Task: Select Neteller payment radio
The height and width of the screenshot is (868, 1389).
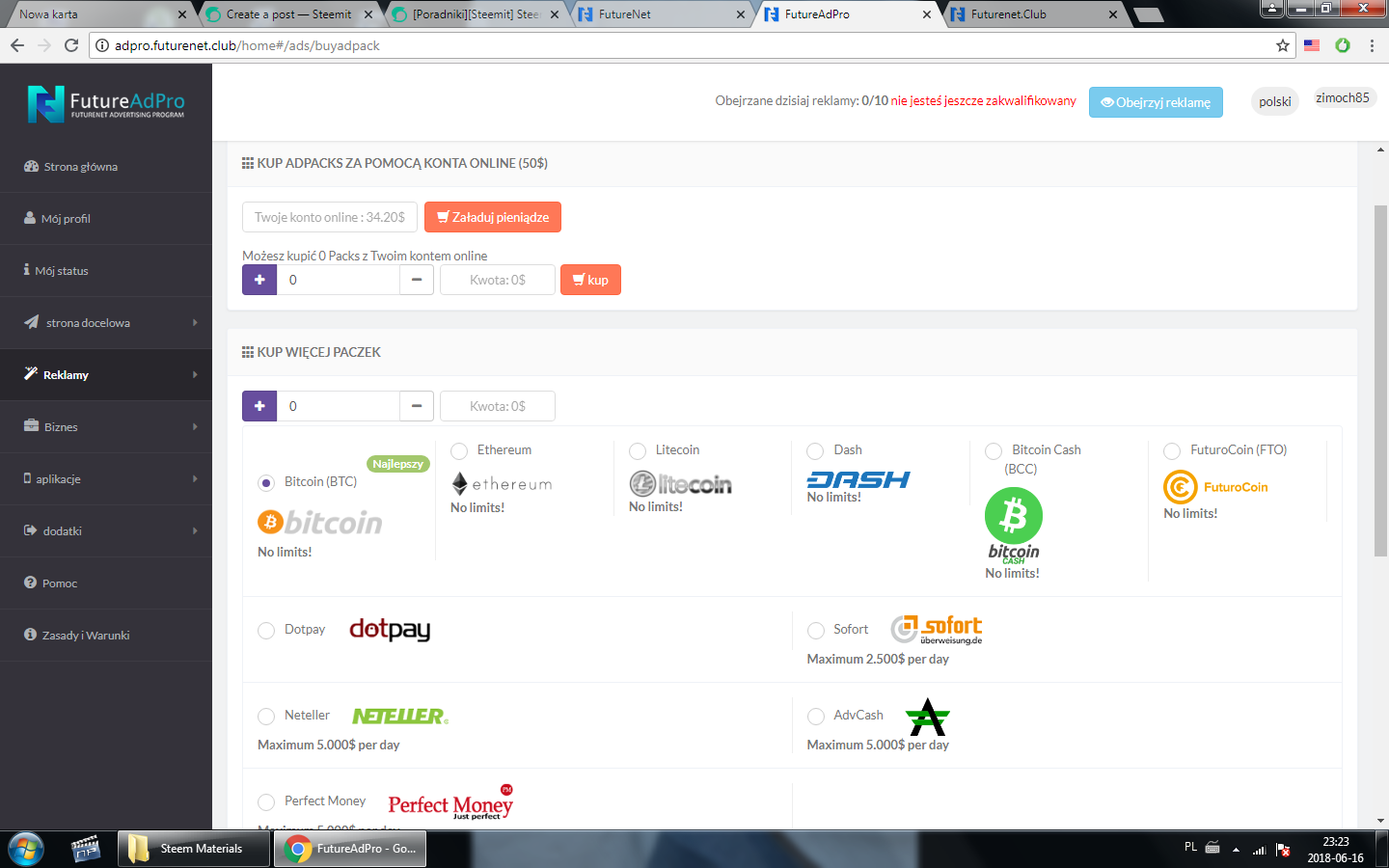Action: click(x=266, y=716)
